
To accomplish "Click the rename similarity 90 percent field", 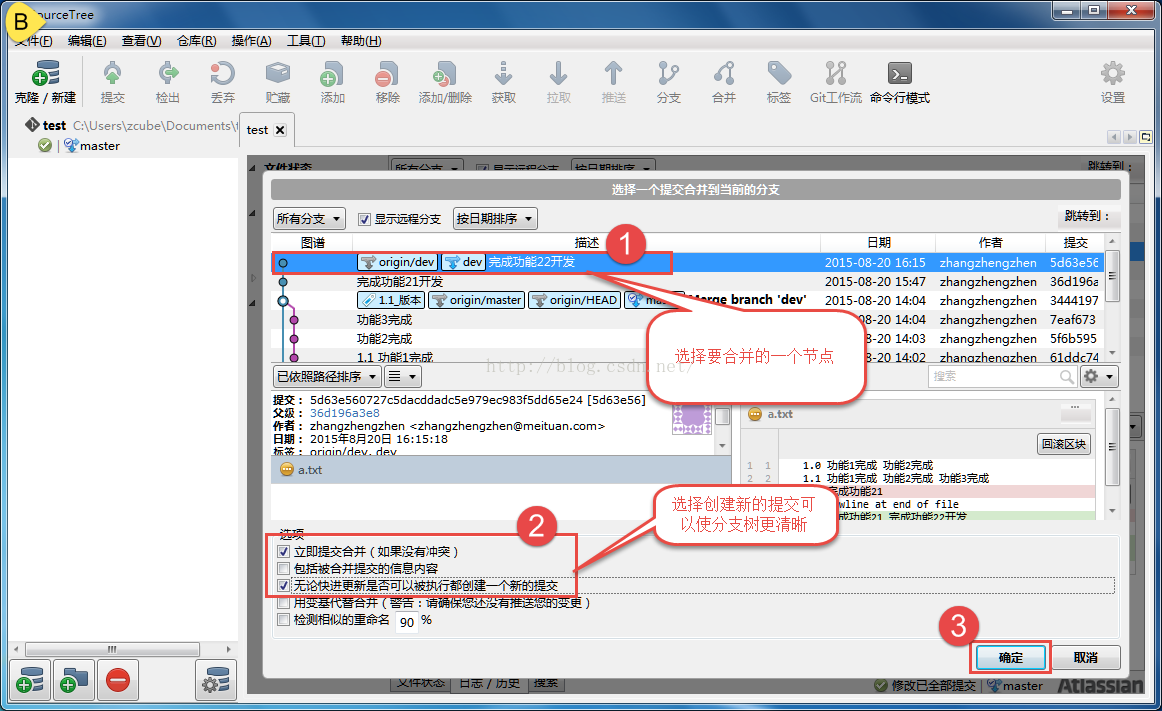I will click(407, 622).
